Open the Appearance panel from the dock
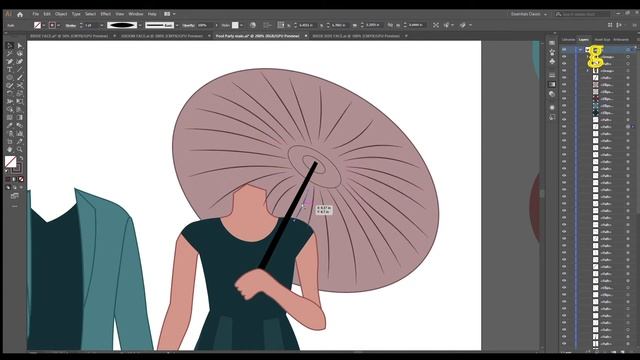640x360 pixels. pyautogui.click(x=552, y=107)
